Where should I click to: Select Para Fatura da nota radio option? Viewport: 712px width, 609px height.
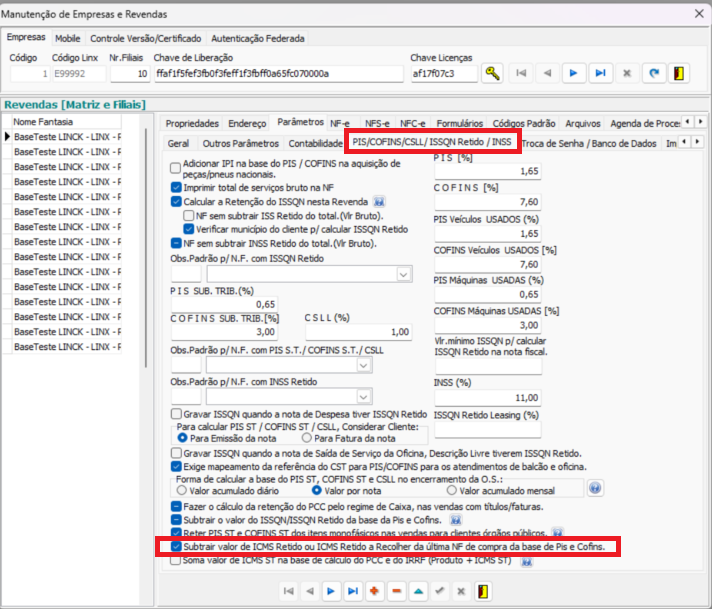[307, 438]
